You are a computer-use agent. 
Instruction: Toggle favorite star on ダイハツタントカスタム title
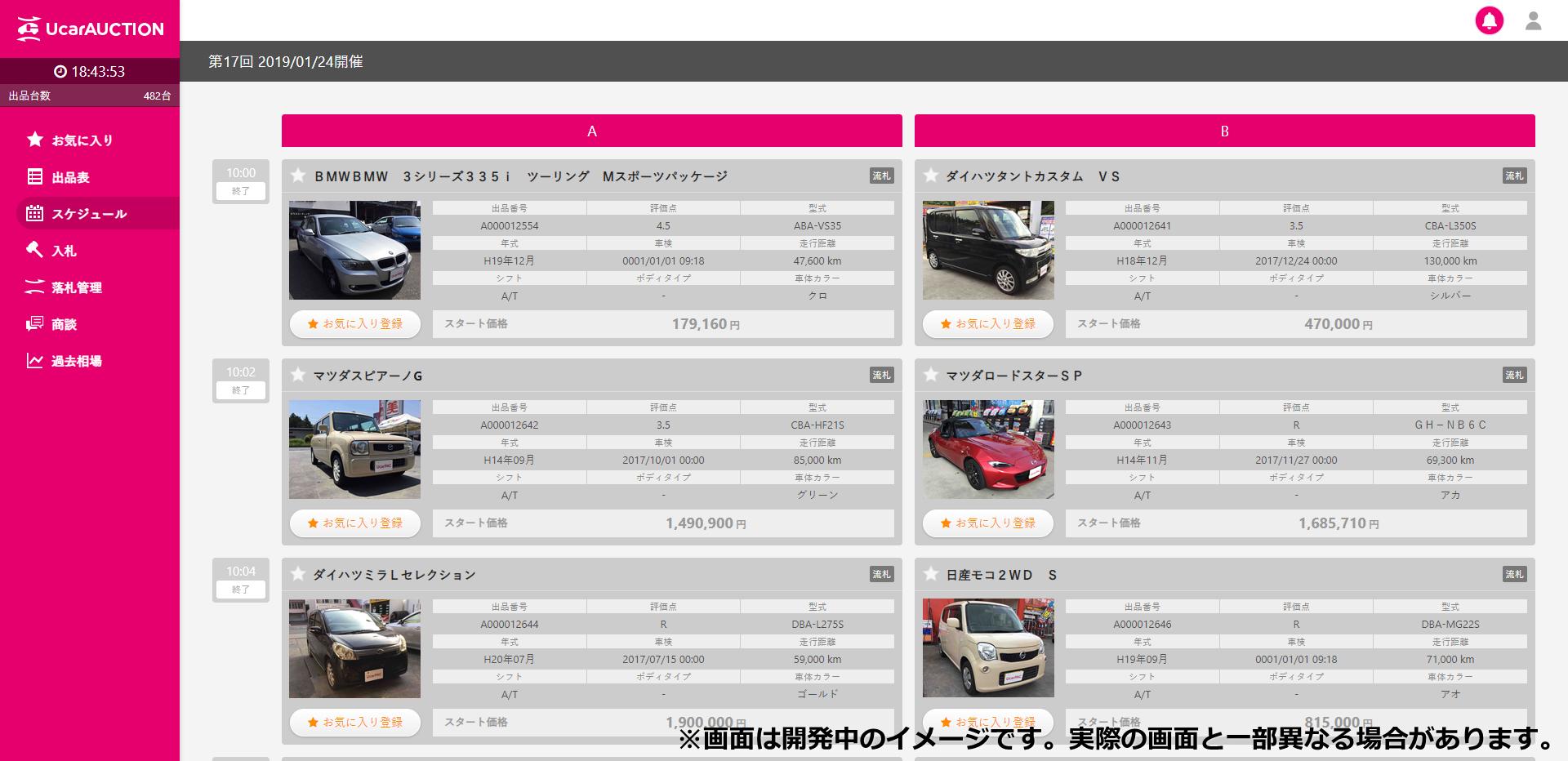tap(931, 176)
